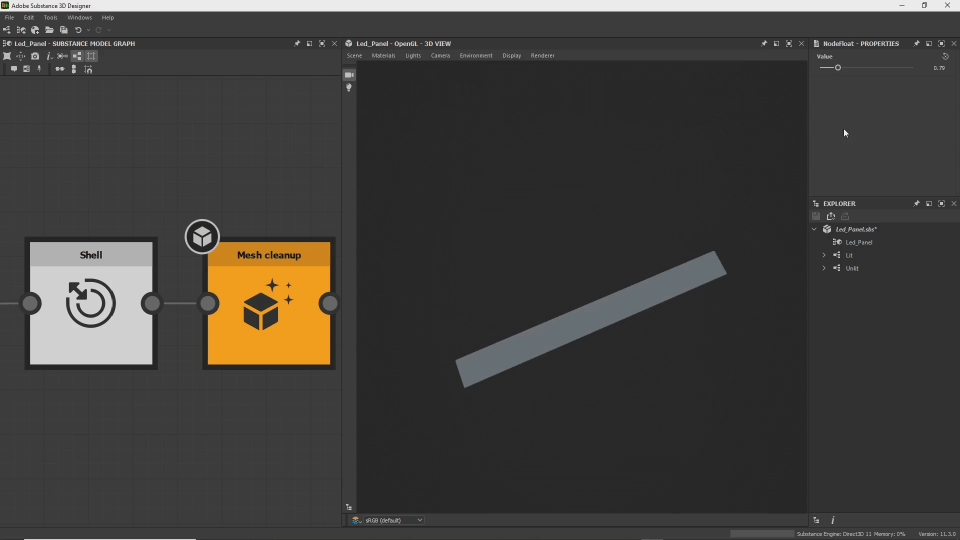Select the Shell node
Viewport: 960px width, 540px height.
tap(91, 304)
